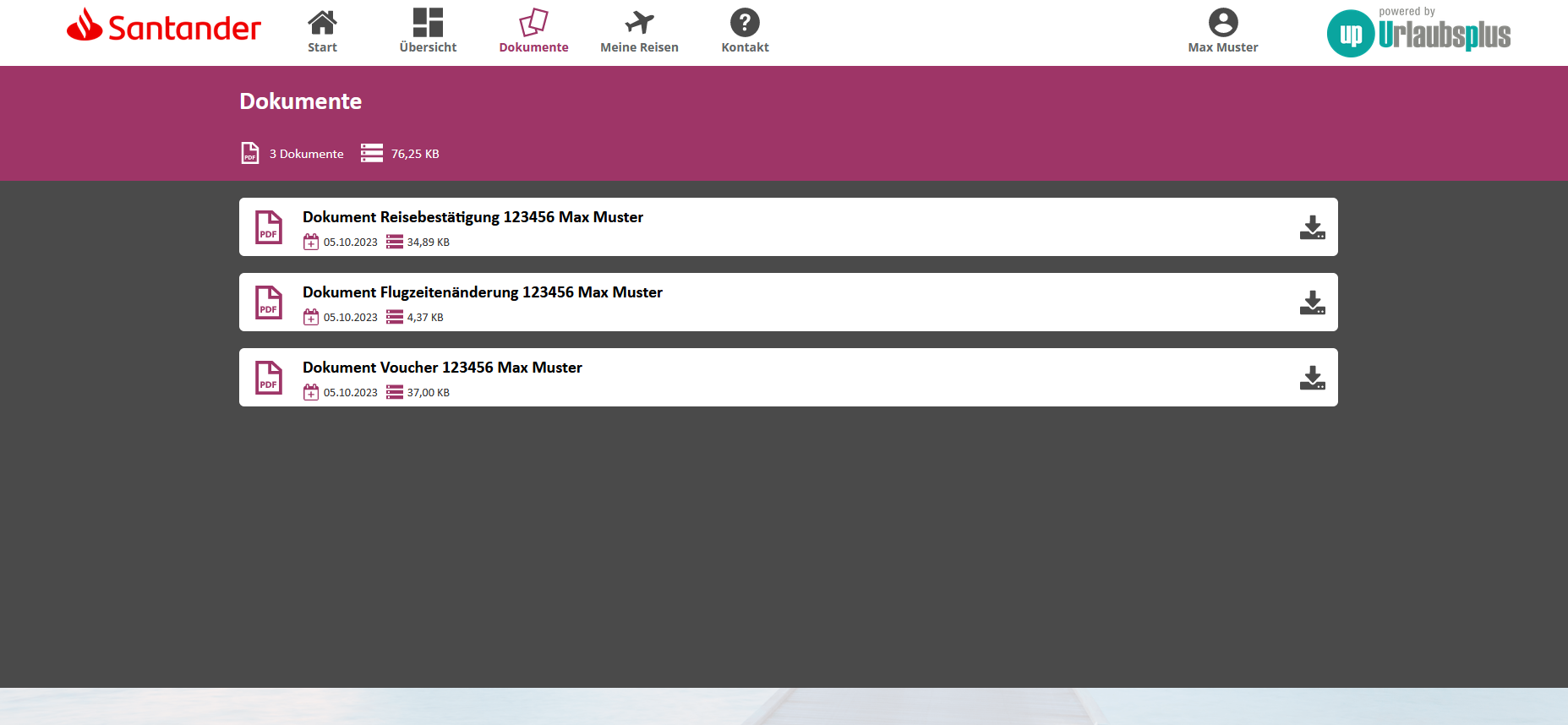
Task: Click the Dokumente page heading
Action: 300,101
